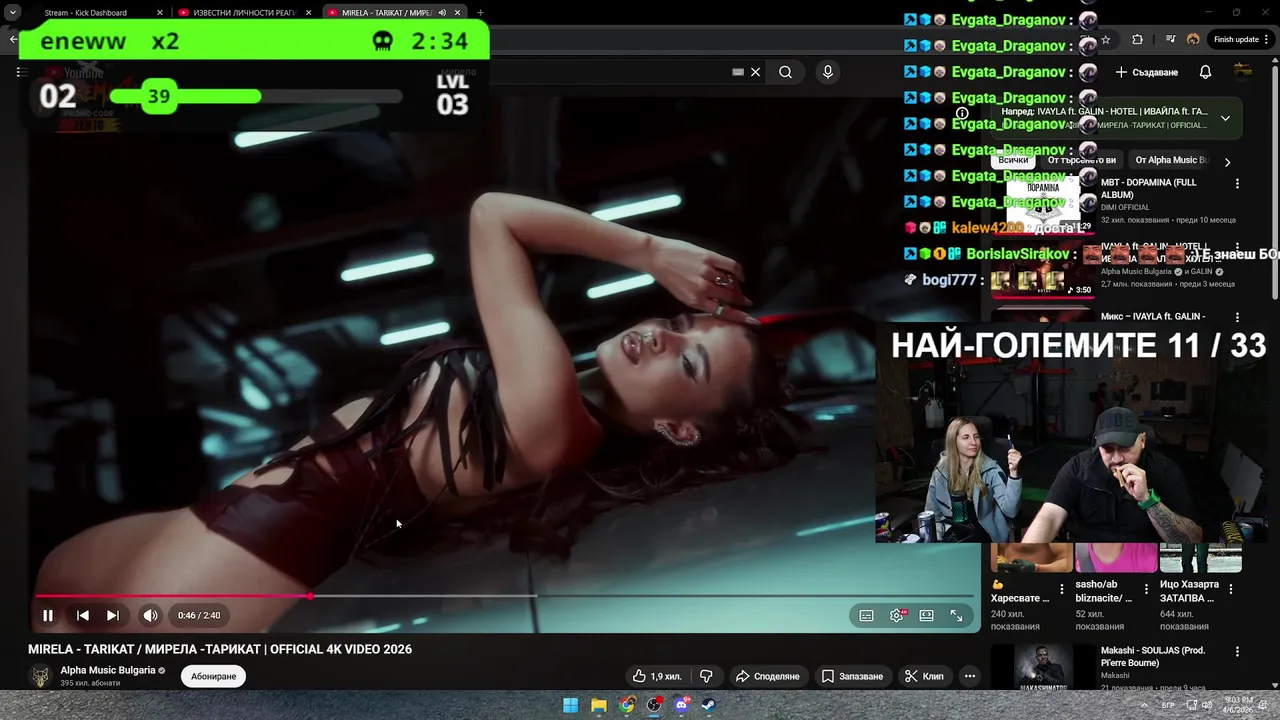Viewport: 1280px width, 720px height.
Task: Click the YouTube search magnifier button
Action: 785,72
